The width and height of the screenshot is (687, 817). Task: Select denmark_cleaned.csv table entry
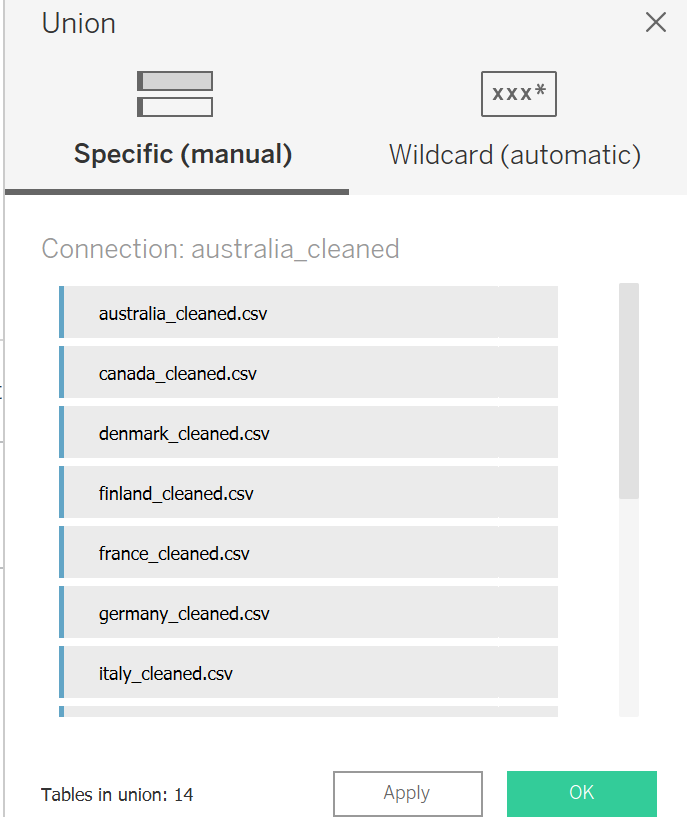[x=309, y=433]
